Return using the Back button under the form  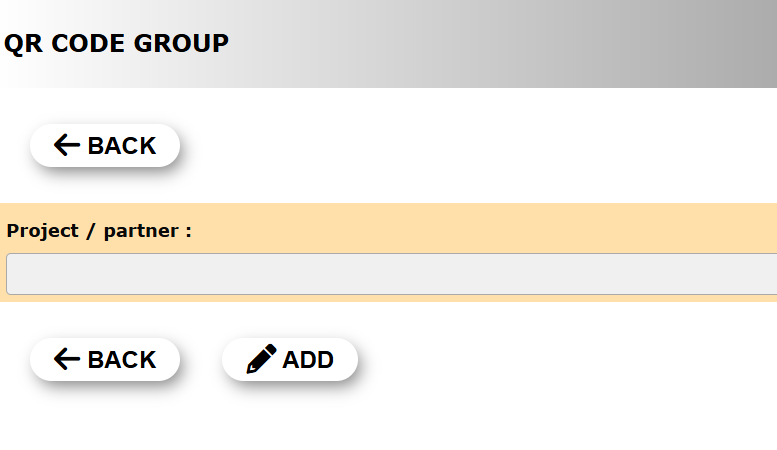[105, 360]
